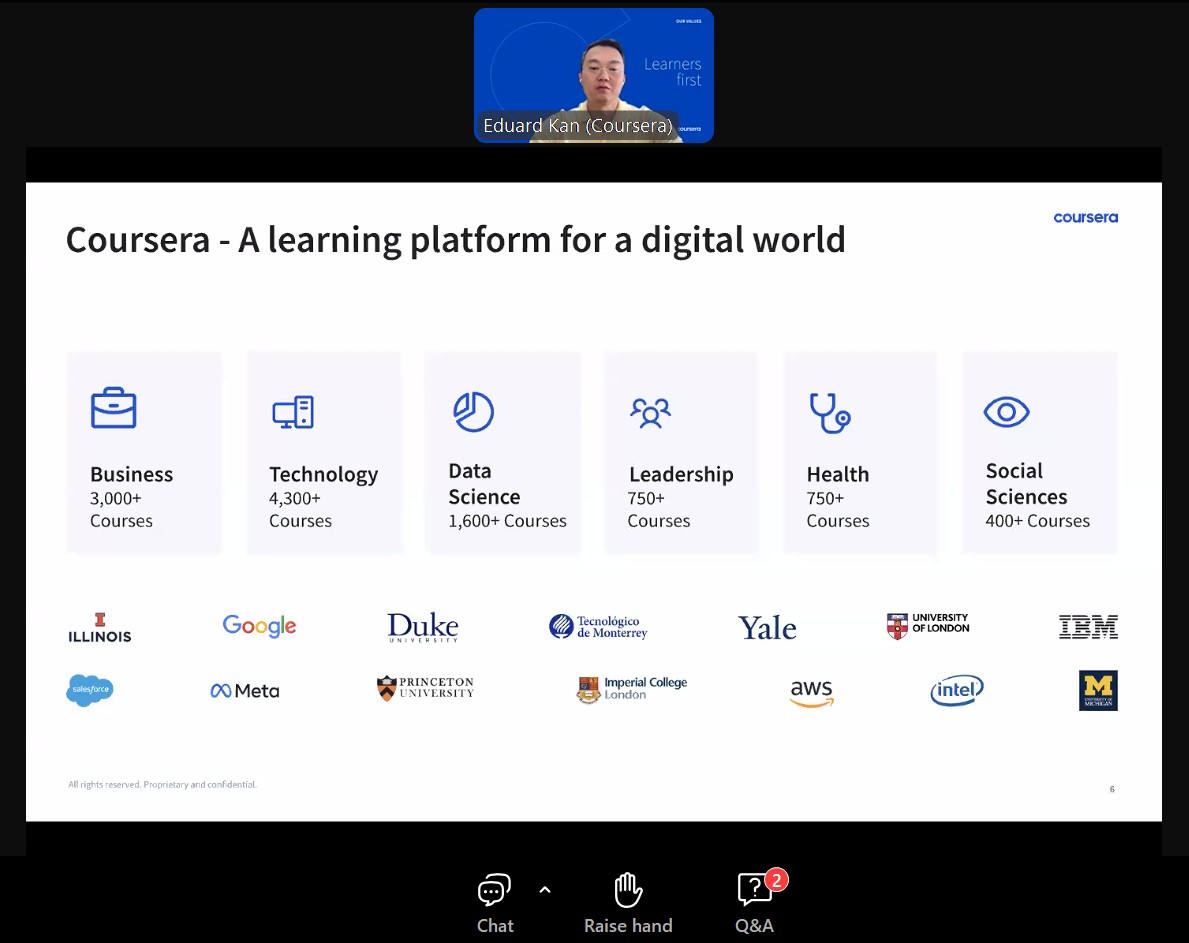
Task: Click the Salesforce cloud logo
Action: [89, 690]
